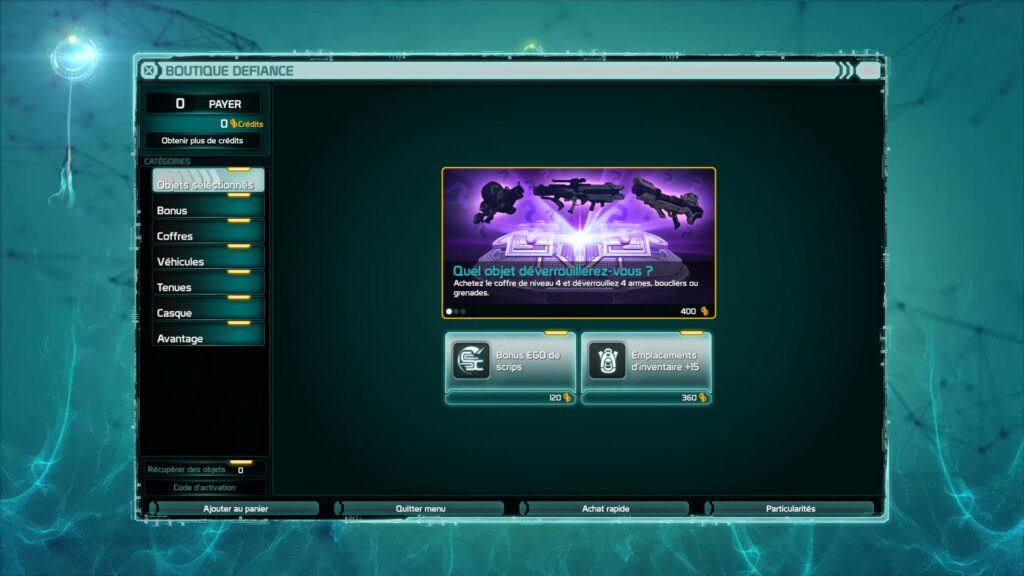
Task: Click Achat rapide
Action: [x=605, y=508]
